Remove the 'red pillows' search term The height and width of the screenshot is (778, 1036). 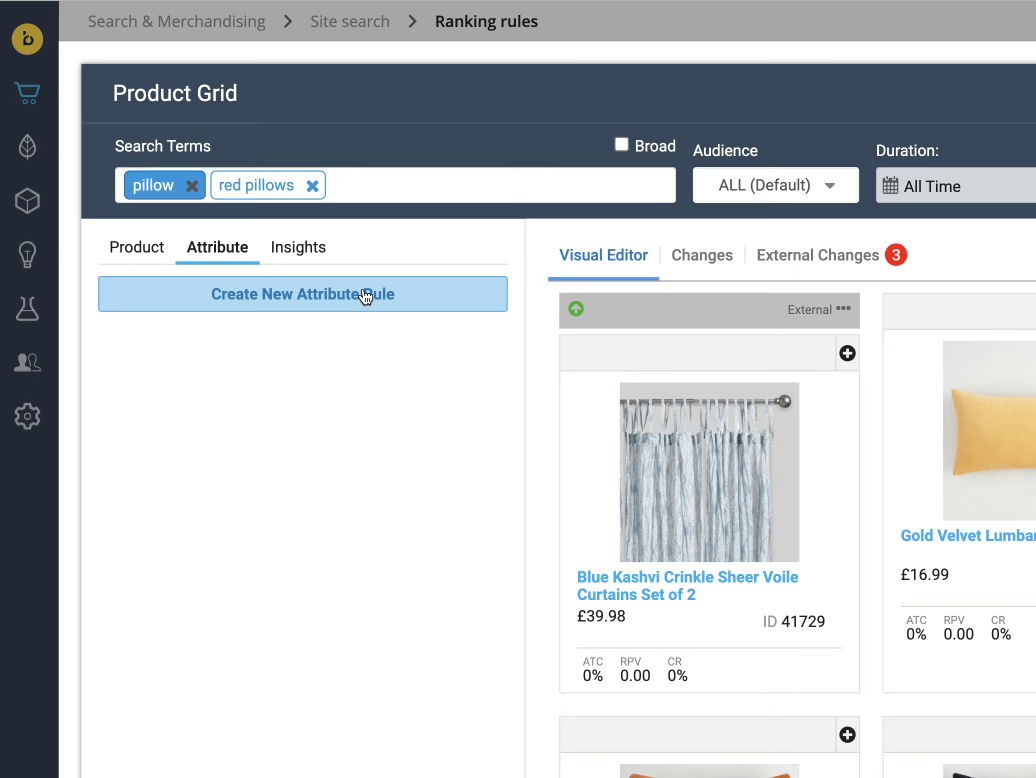(313, 186)
